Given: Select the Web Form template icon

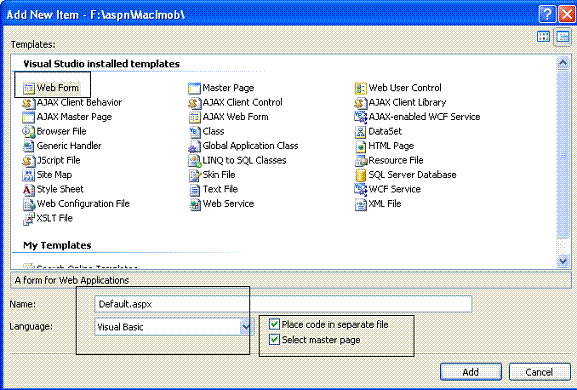Looking at the screenshot, I should click(29, 88).
